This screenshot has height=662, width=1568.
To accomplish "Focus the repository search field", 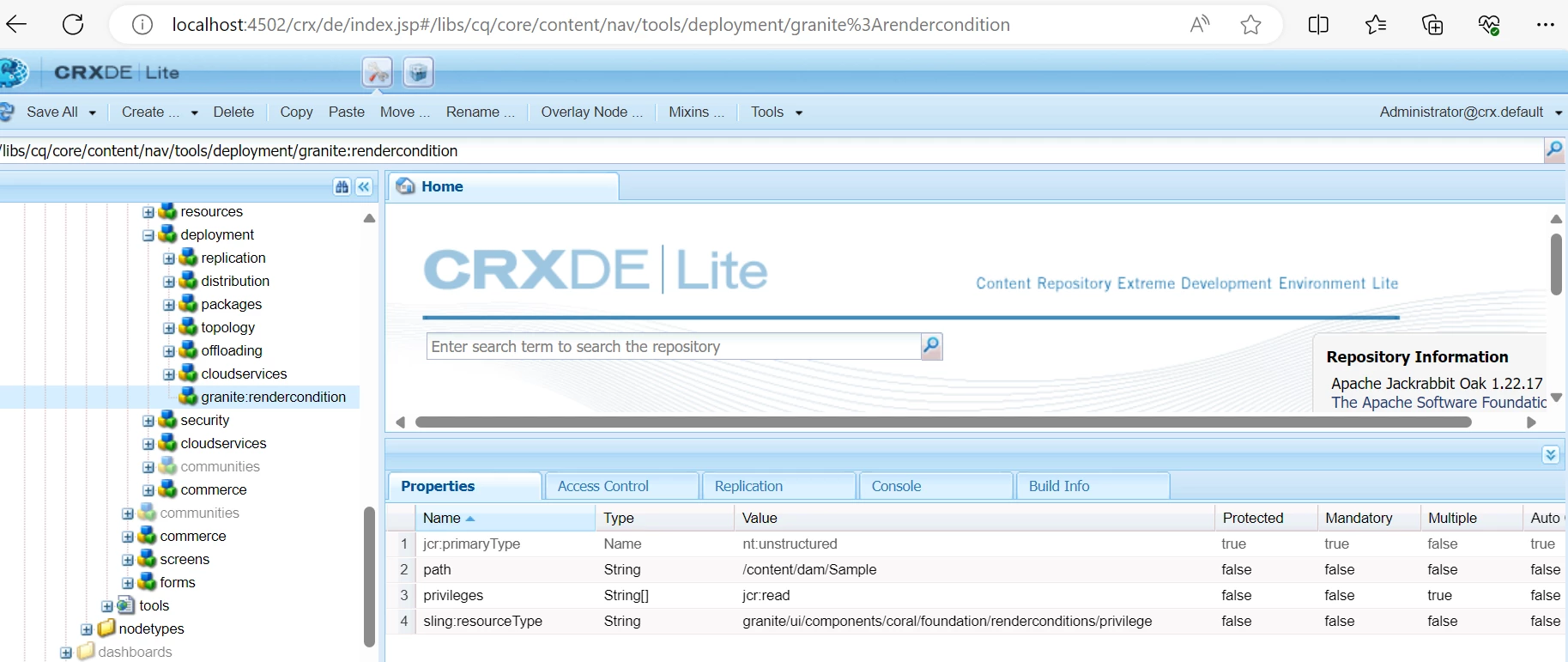I will [674, 346].
